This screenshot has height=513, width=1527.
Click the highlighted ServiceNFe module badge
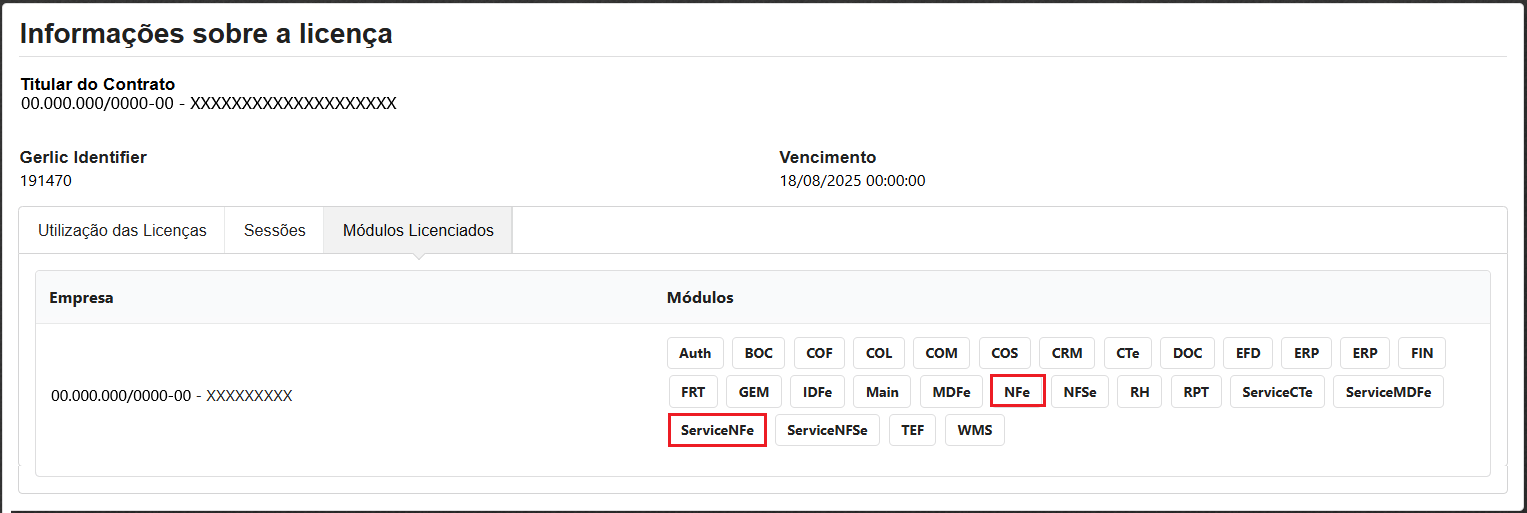coord(717,430)
